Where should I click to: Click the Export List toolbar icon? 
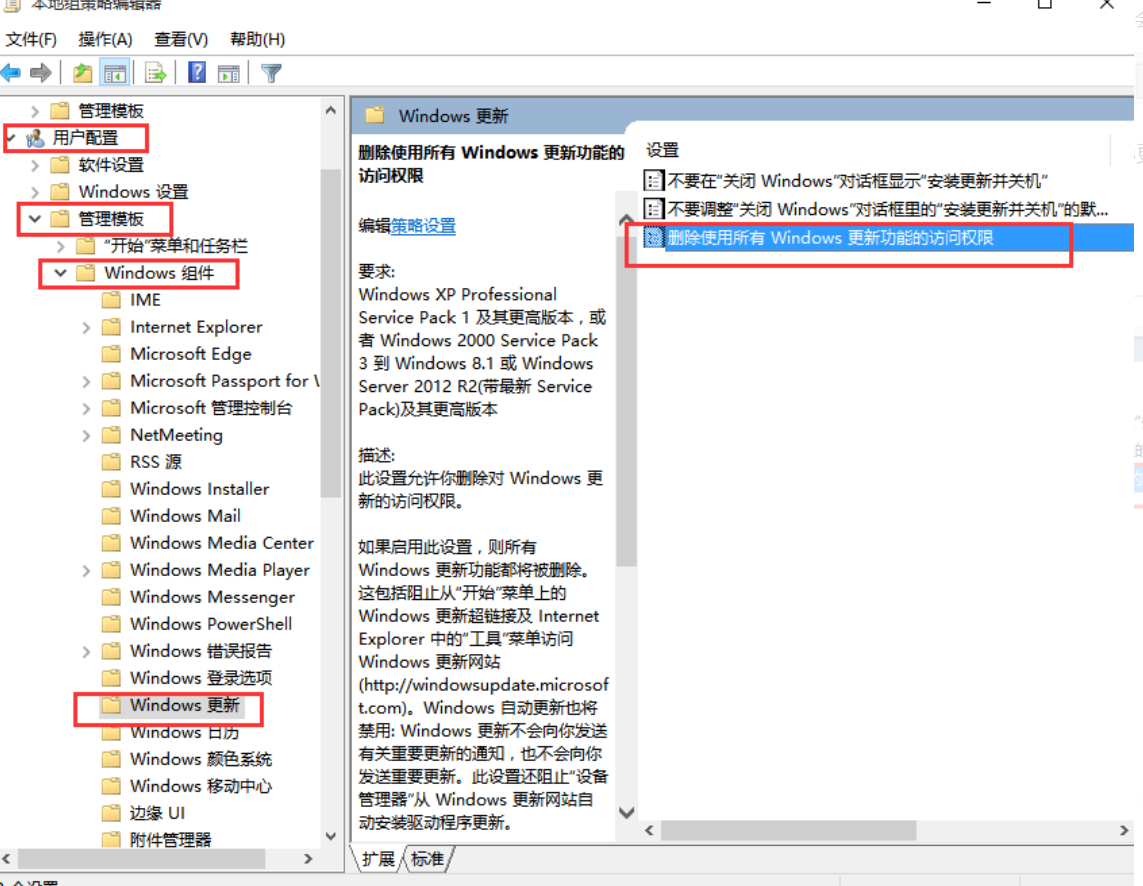[155, 73]
